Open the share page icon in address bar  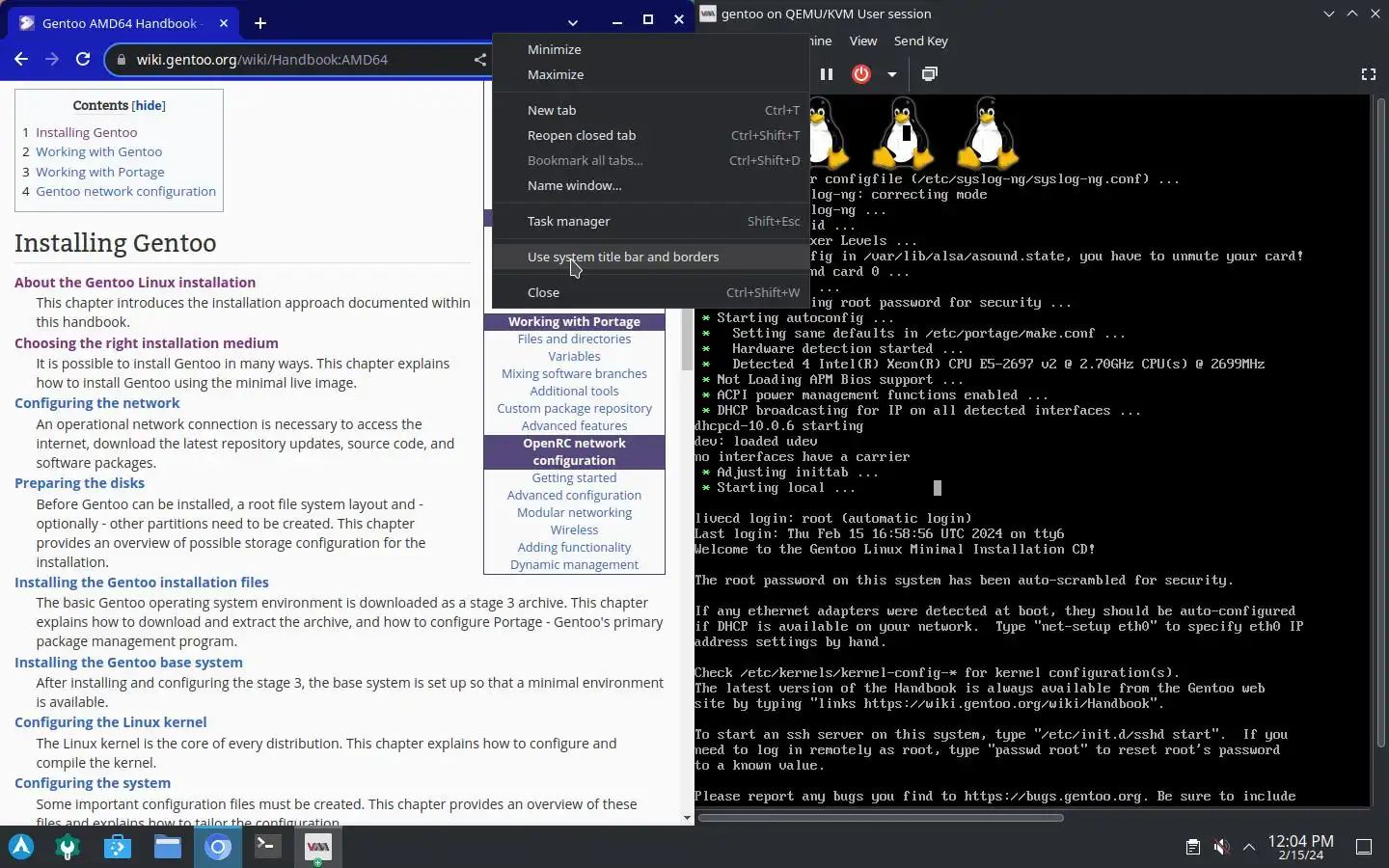pyautogui.click(x=479, y=59)
